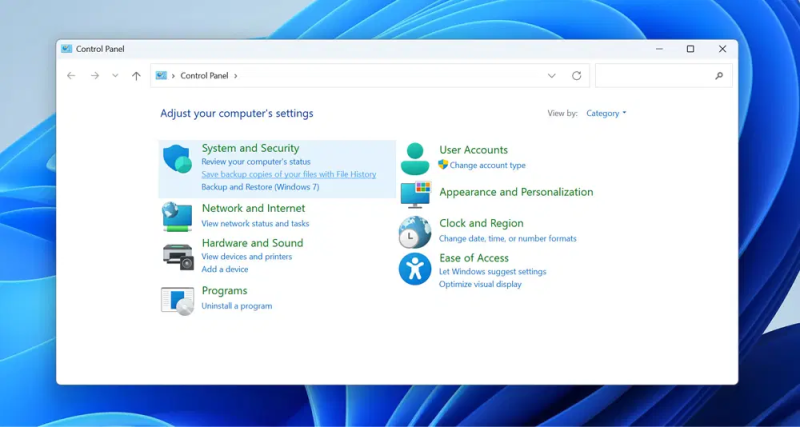This screenshot has height=427, width=800.
Task: Expand the address bar history chevron
Action: point(552,76)
